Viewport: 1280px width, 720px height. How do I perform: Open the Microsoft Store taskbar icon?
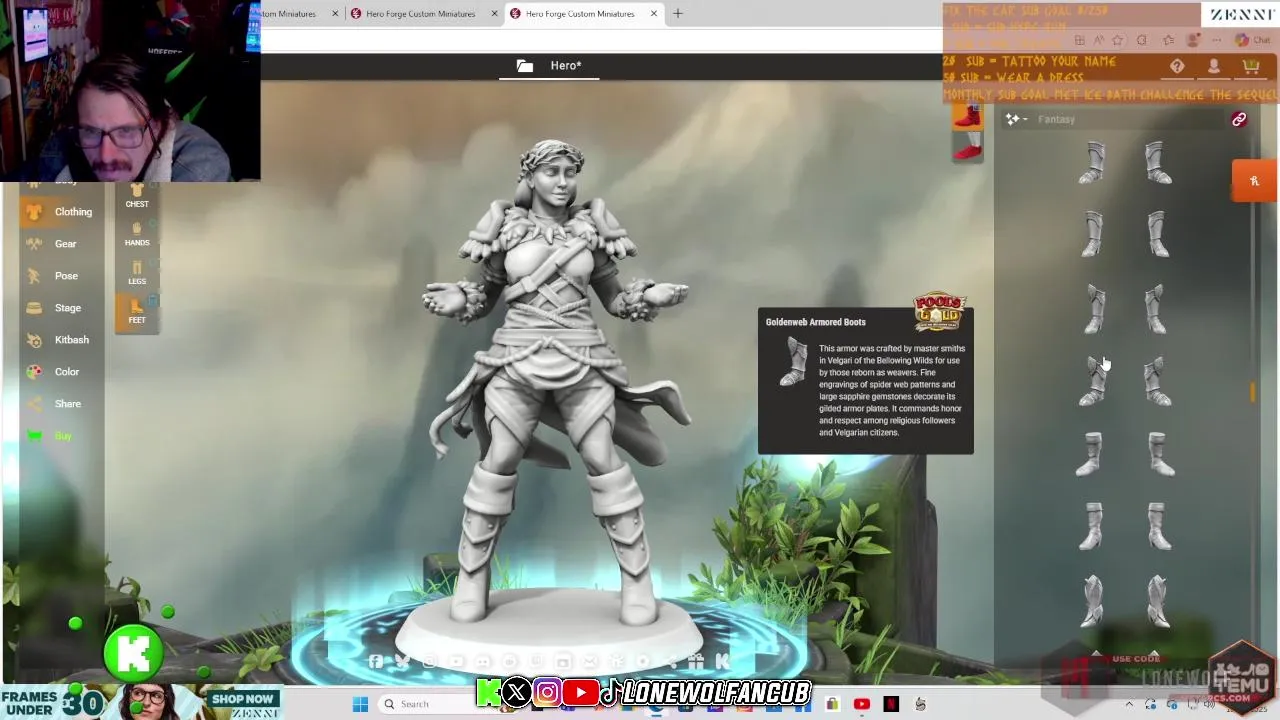click(832, 704)
